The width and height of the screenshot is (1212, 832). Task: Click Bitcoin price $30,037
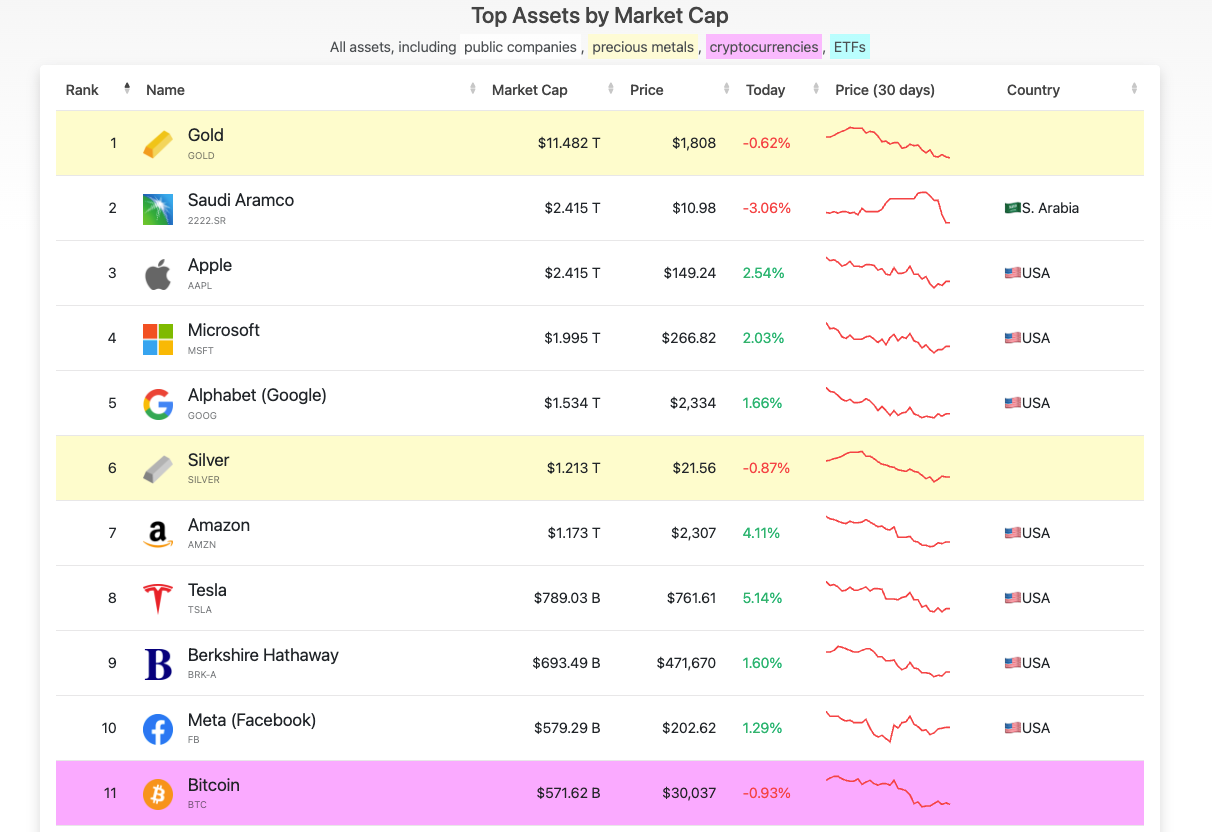point(689,793)
